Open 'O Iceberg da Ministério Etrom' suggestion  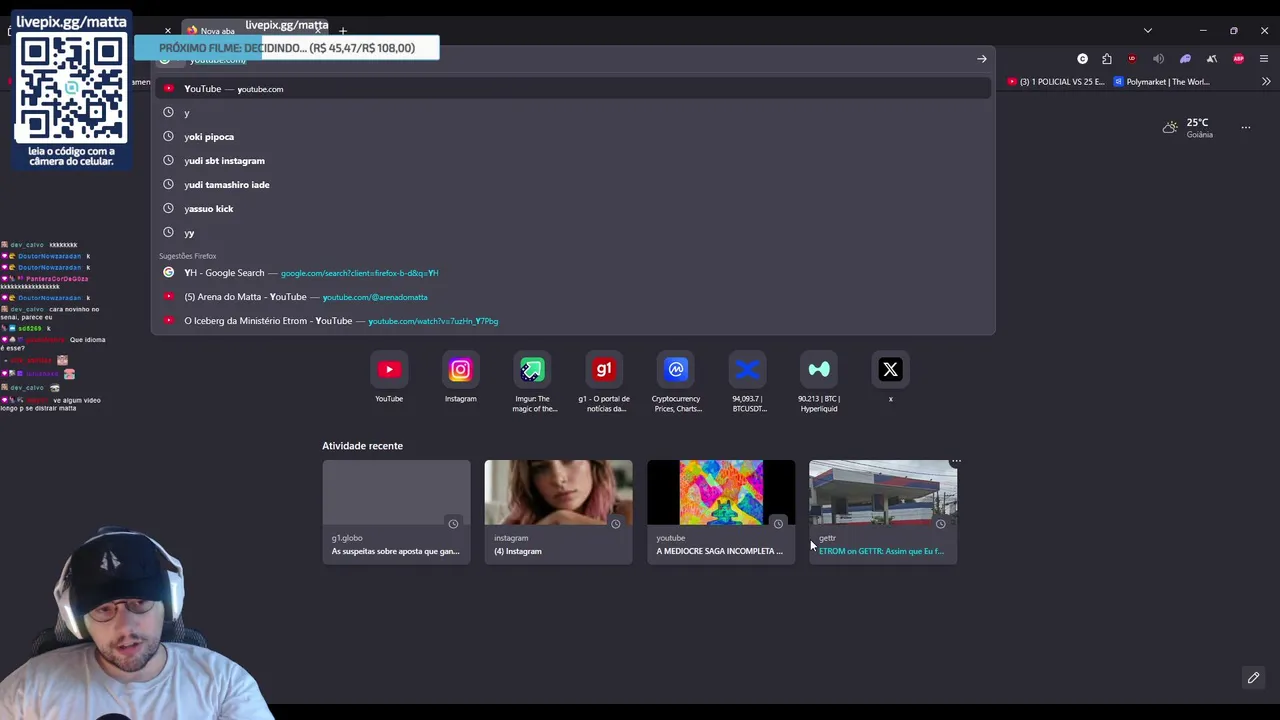(572, 321)
